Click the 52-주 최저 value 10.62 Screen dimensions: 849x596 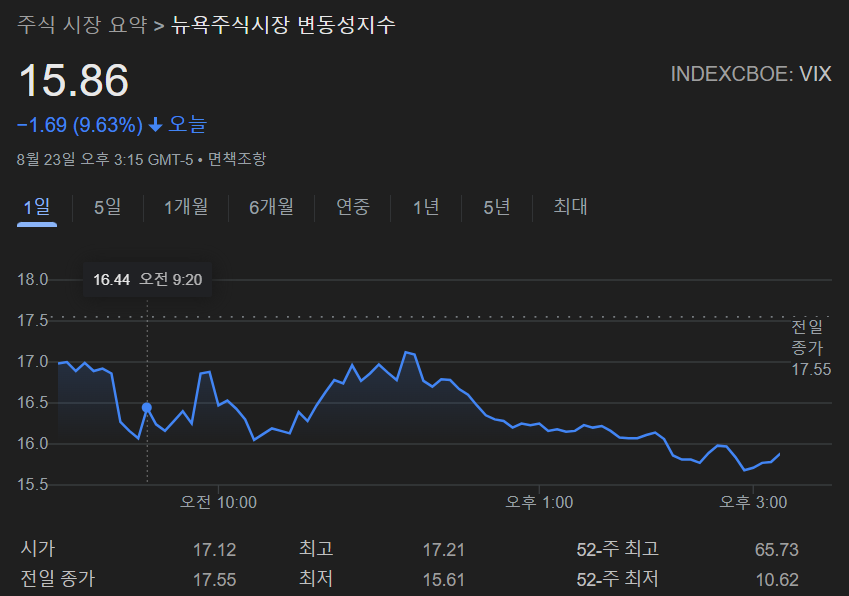pyautogui.click(x=777, y=580)
